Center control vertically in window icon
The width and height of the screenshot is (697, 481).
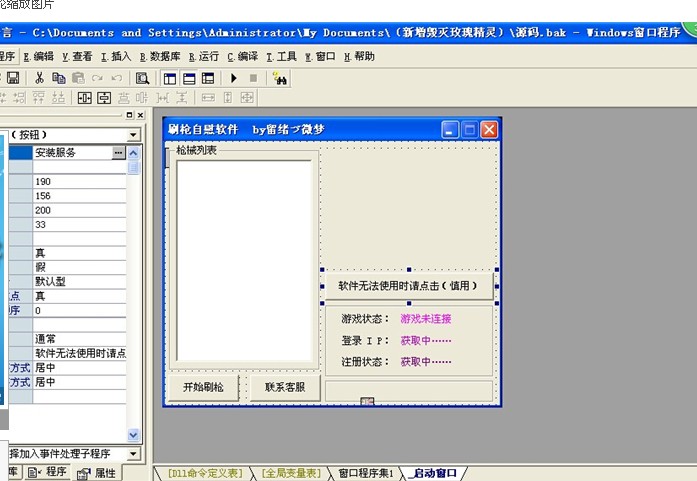[104, 97]
